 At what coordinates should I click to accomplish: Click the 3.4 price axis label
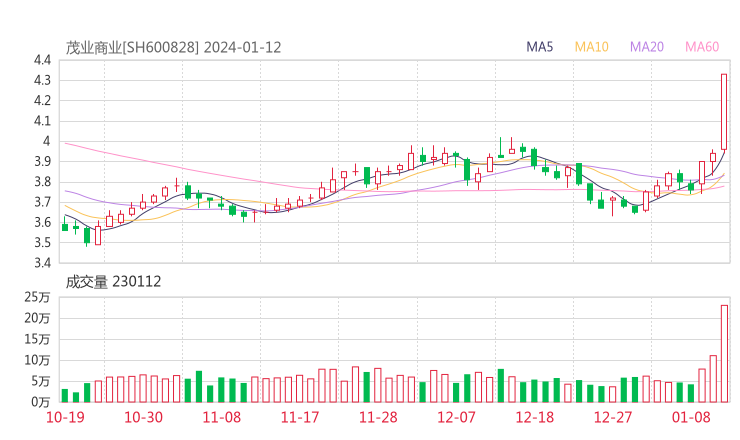point(42,262)
